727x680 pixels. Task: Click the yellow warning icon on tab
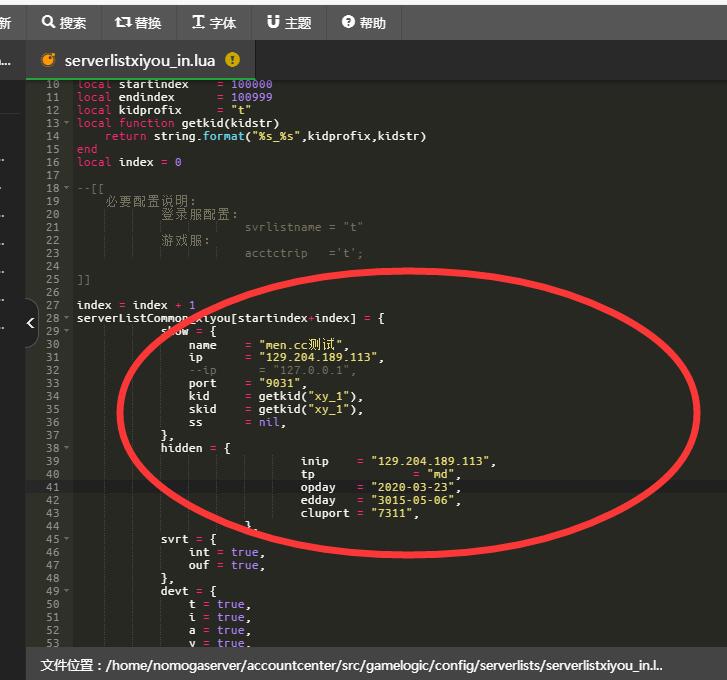tap(232, 60)
